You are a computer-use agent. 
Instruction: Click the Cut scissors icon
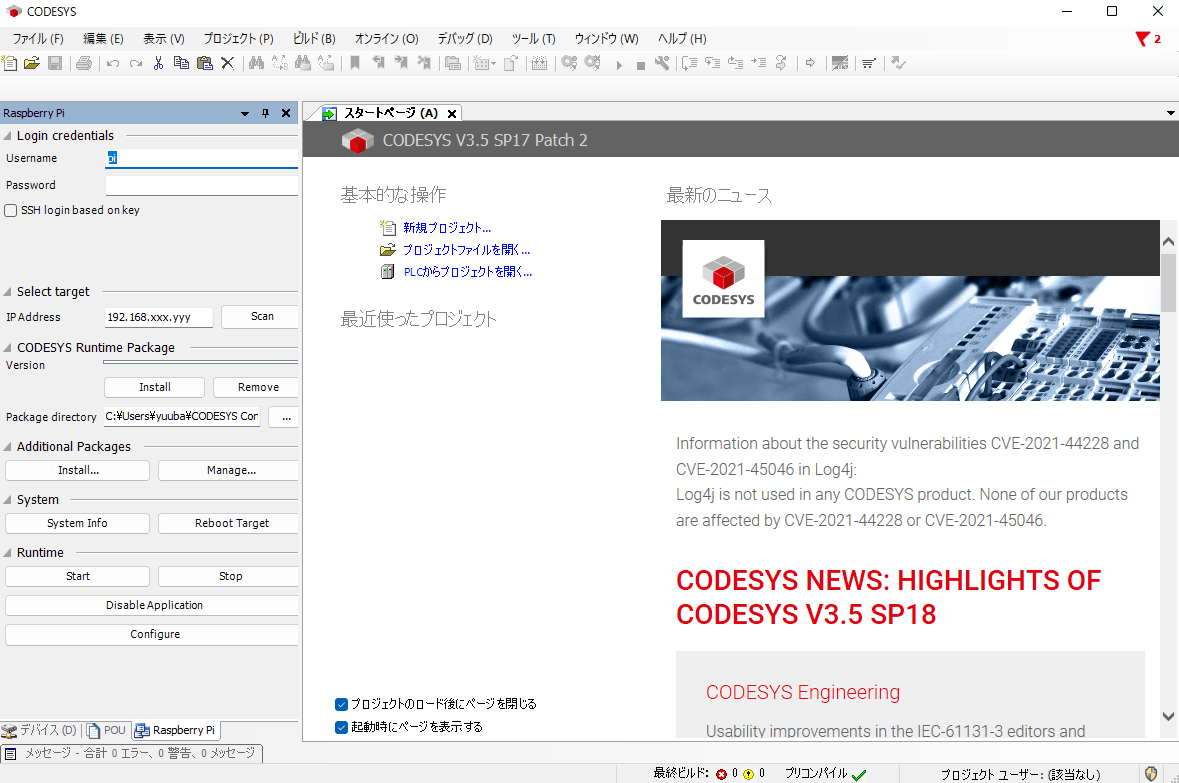158,63
